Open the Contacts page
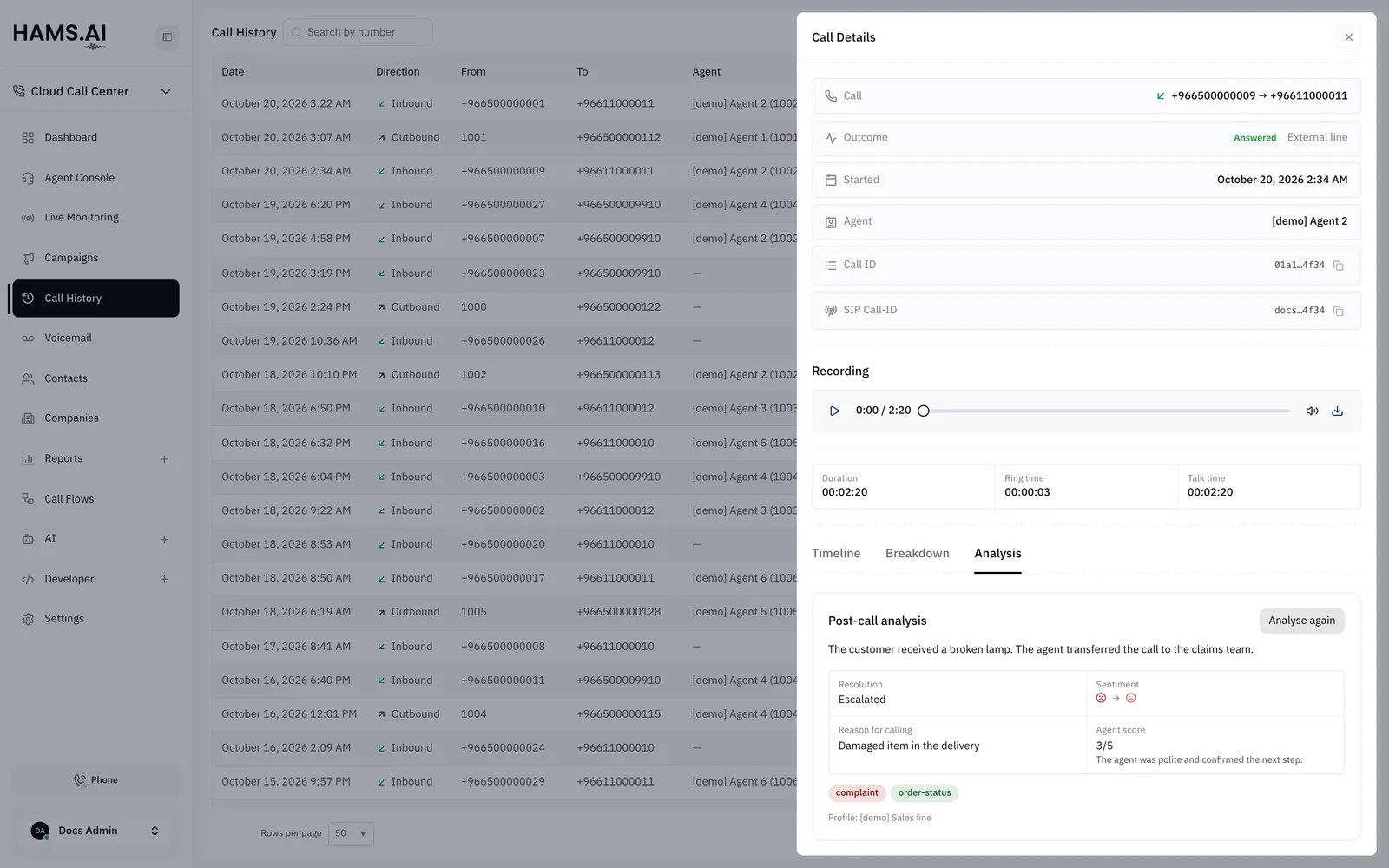 pos(95,378)
